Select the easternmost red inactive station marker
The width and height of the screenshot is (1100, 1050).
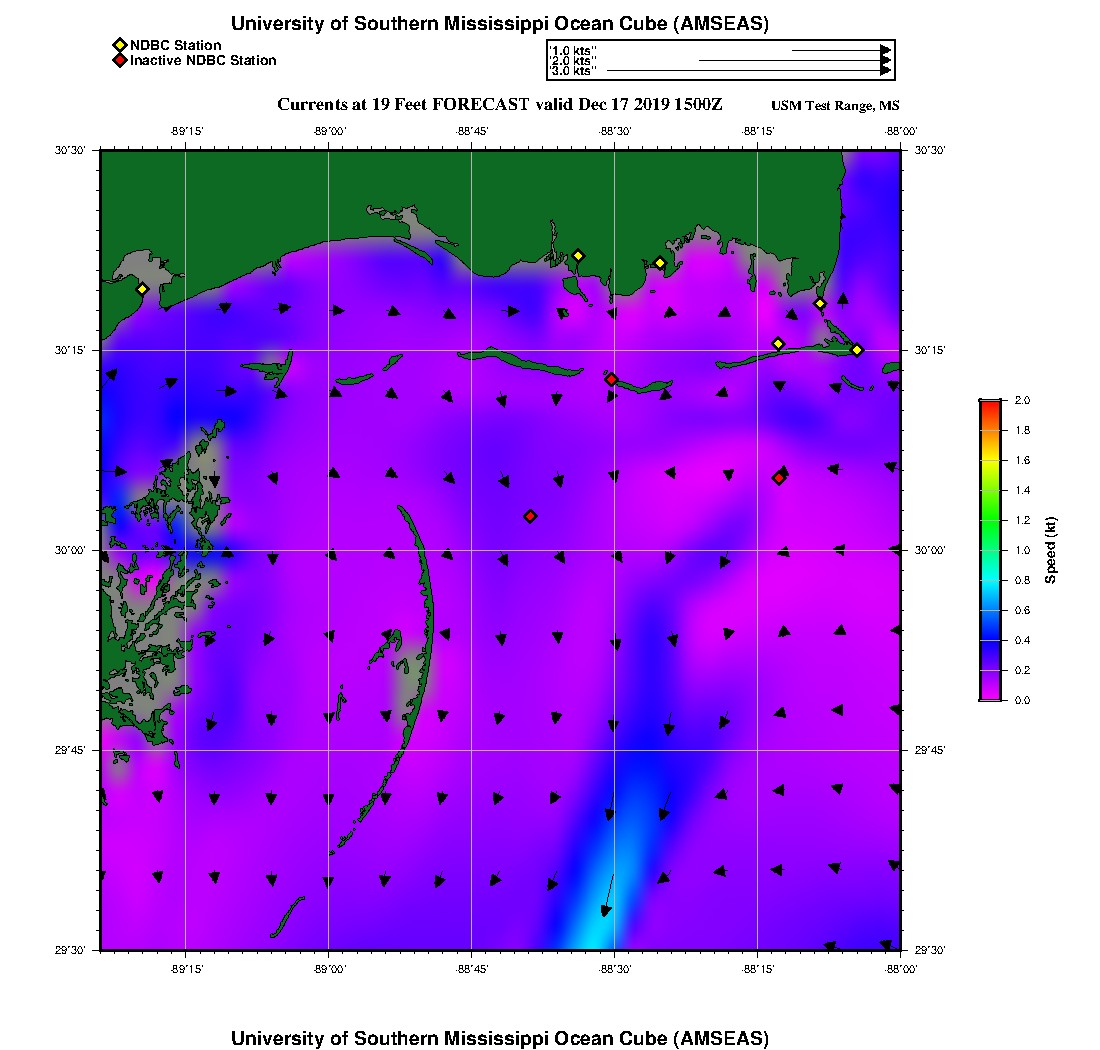tap(778, 478)
